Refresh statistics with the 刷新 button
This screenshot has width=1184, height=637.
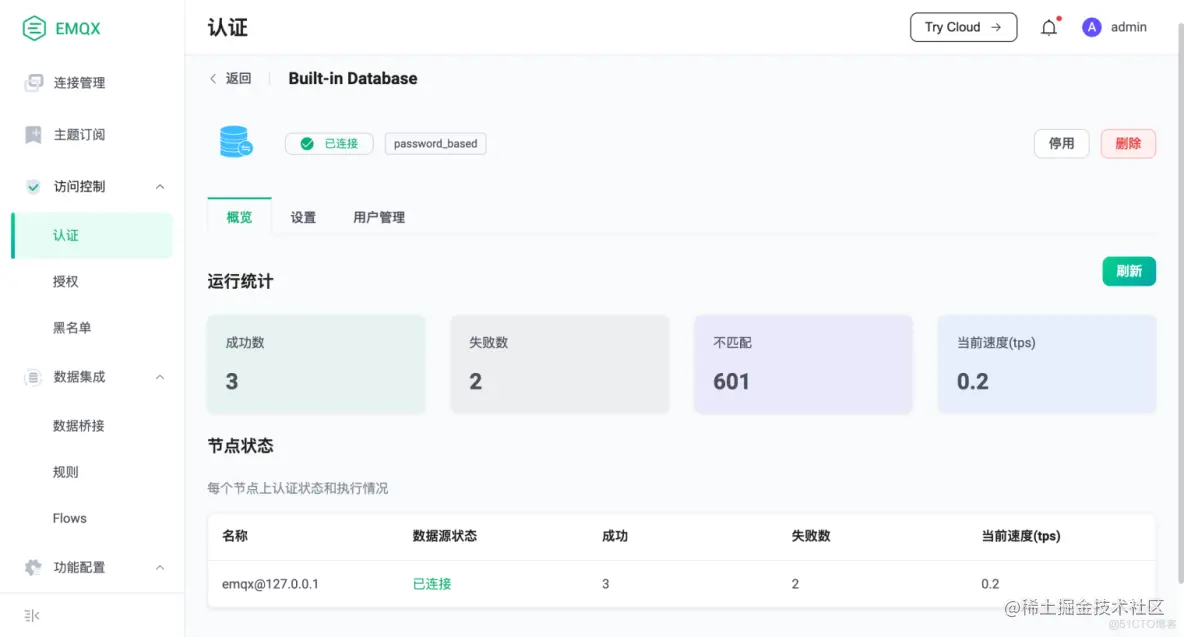pyautogui.click(x=1129, y=271)
